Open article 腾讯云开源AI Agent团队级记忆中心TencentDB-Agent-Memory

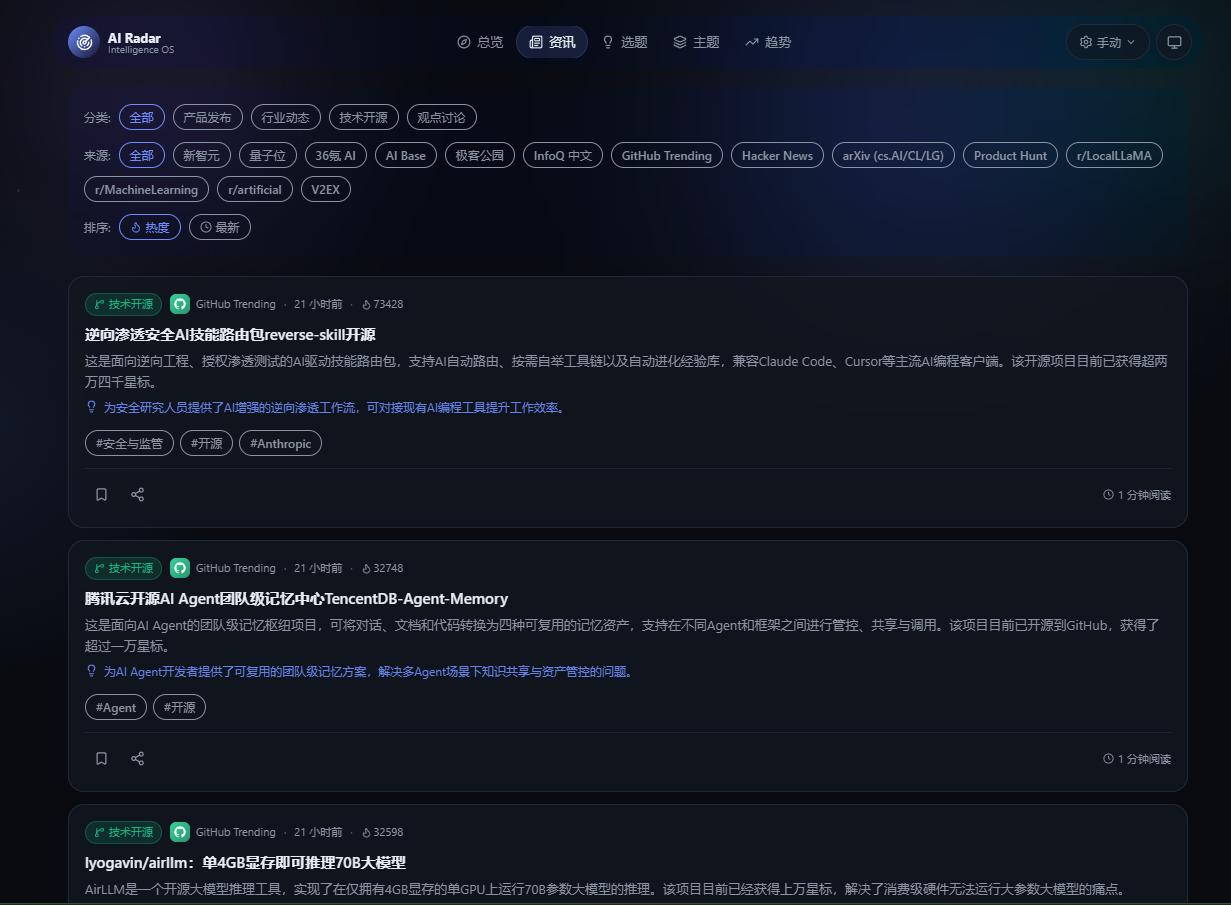pos(297,599)
